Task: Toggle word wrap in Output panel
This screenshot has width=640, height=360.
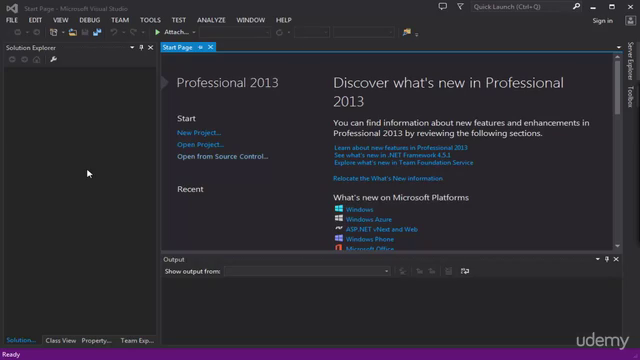Action: point(465,271)
